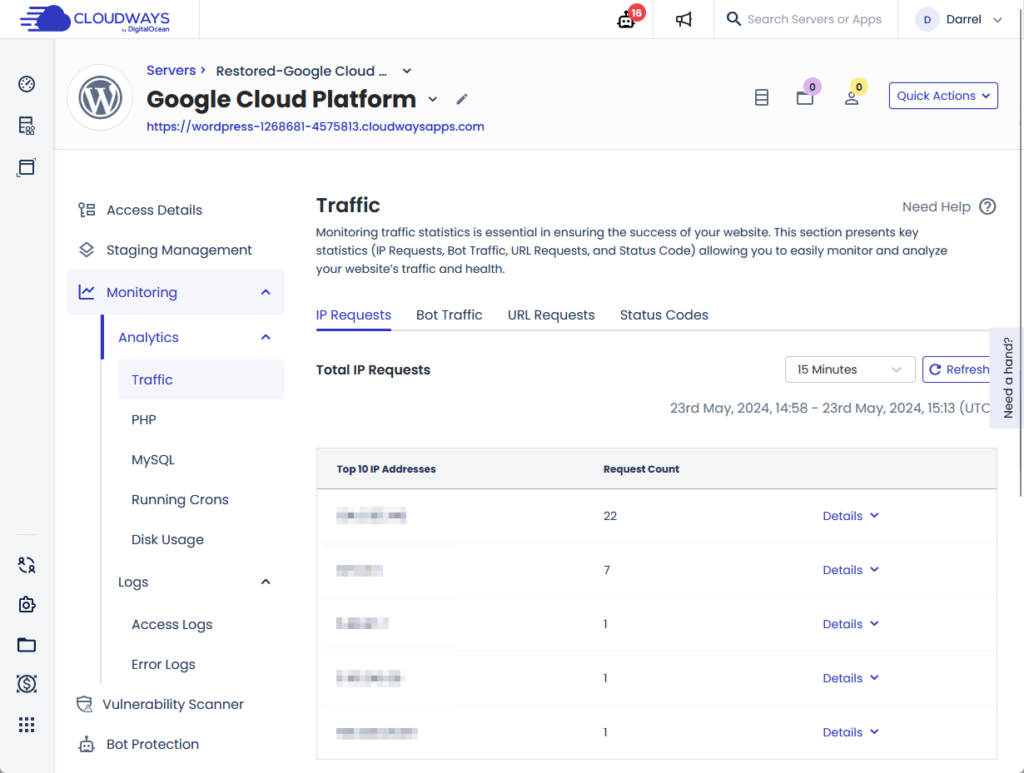1024x773 pixels.
Task: Click the Vulnerability Scanner shield icon
Action: point(84,704)
